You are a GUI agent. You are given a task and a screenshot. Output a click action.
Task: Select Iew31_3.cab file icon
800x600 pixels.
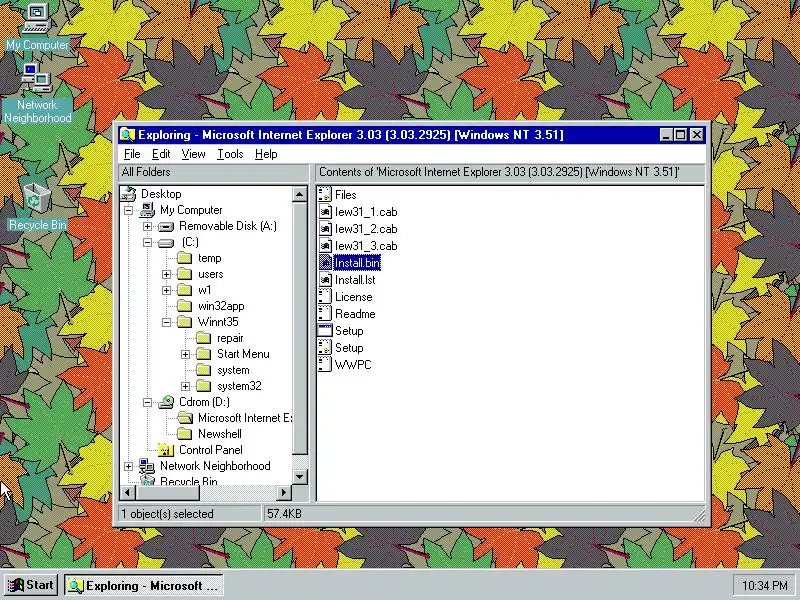tap(325, 245)
